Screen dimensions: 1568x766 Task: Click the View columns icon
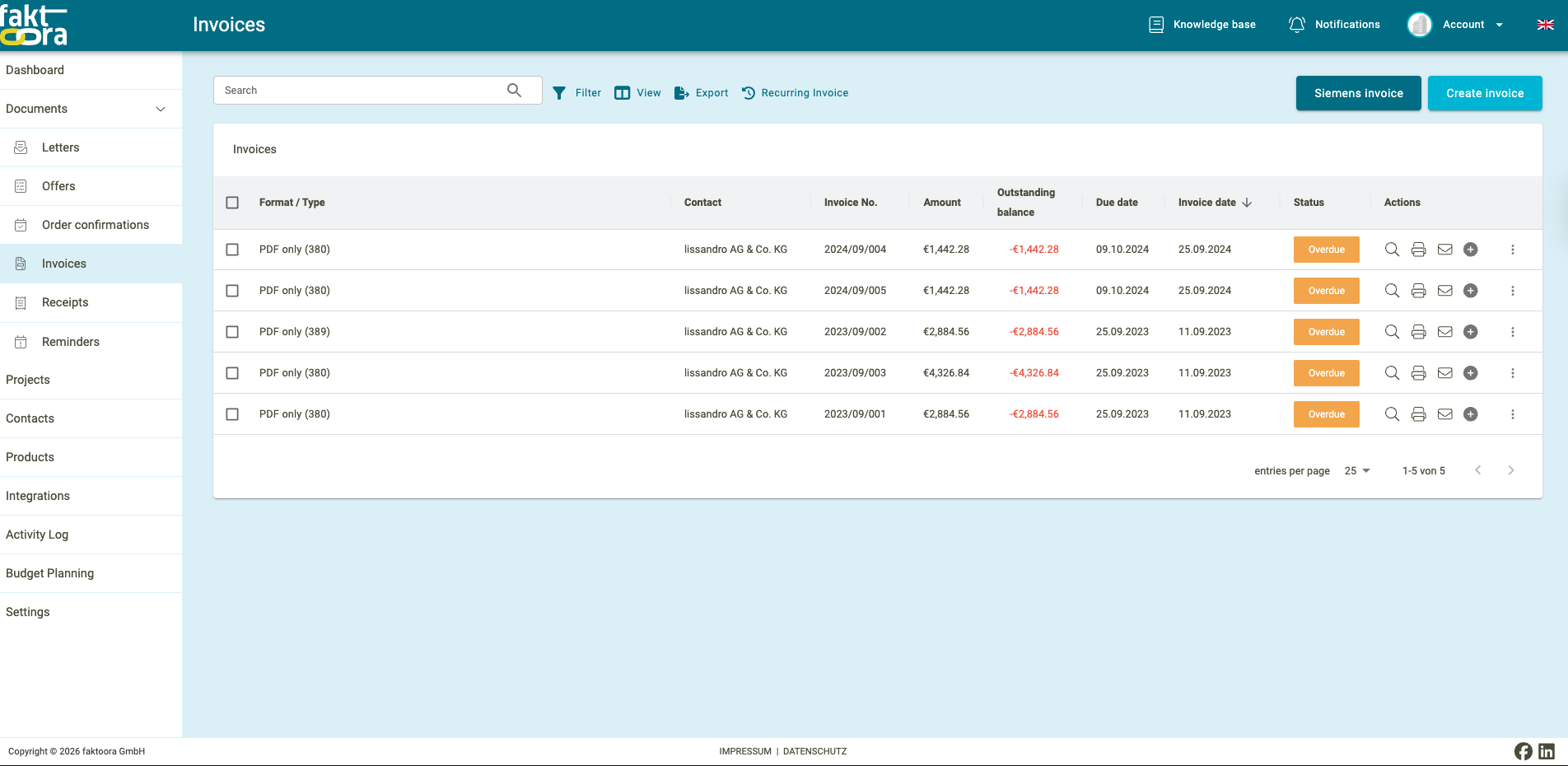pyautogui.click(x=637, y=92)
